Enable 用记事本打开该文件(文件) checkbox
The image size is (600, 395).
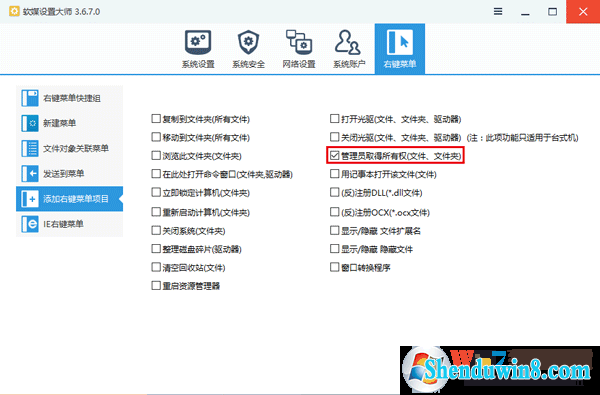click(334, 174)
